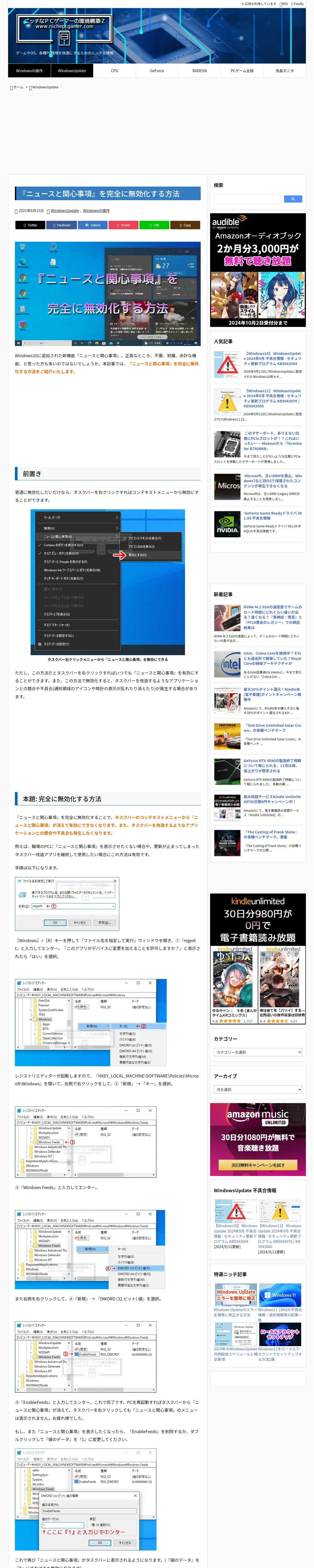Image resolution: width=314 pixels, height=1568 pixels.
Task: Open ローカルアカウントセットアップ featured card
Action: tap(280, 1342)
